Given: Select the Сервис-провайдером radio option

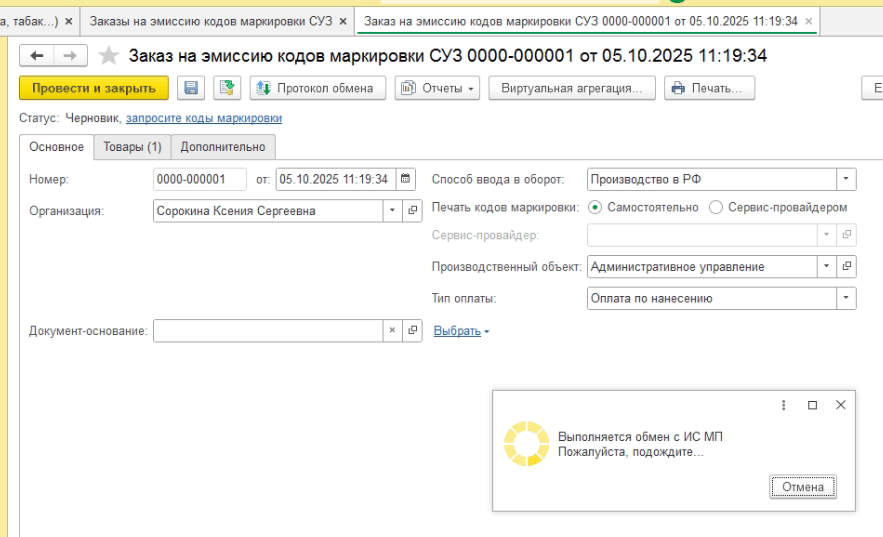Looking at the screenshot, I should coord(716,207).
